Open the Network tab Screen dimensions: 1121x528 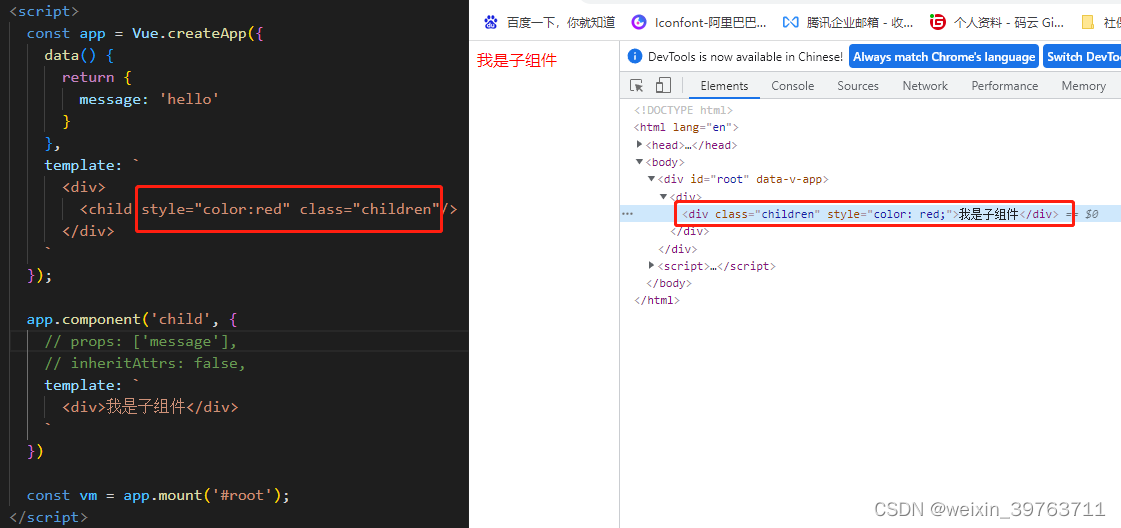click(925, 86)
